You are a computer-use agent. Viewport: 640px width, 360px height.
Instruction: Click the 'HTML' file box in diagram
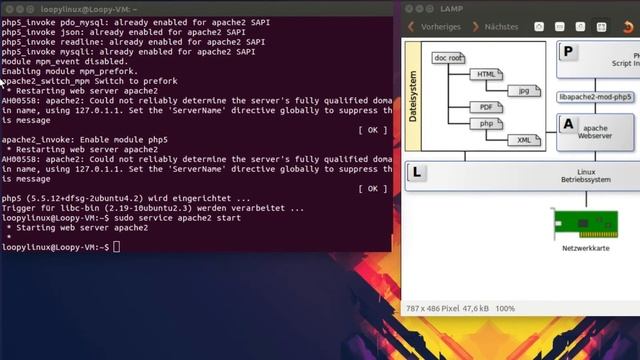[486, 74]
